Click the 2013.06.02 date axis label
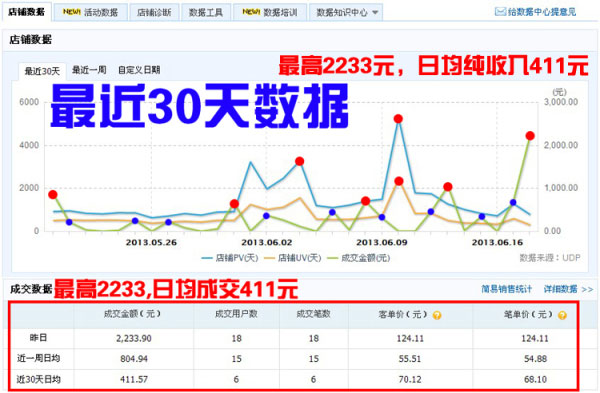The width and height of the screenshot is (600, 393). pos(267,242)
